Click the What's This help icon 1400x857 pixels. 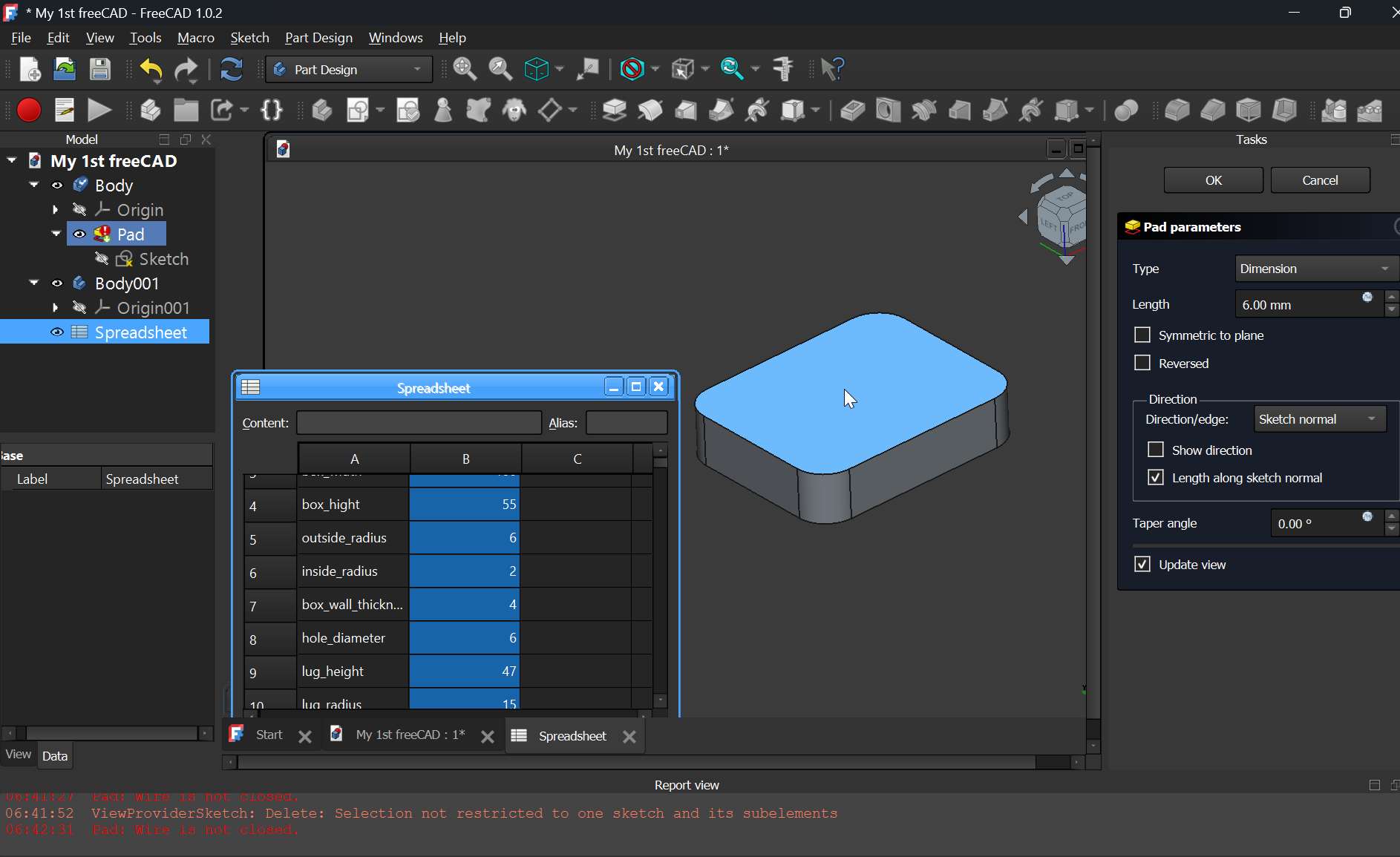coord(833,70)
